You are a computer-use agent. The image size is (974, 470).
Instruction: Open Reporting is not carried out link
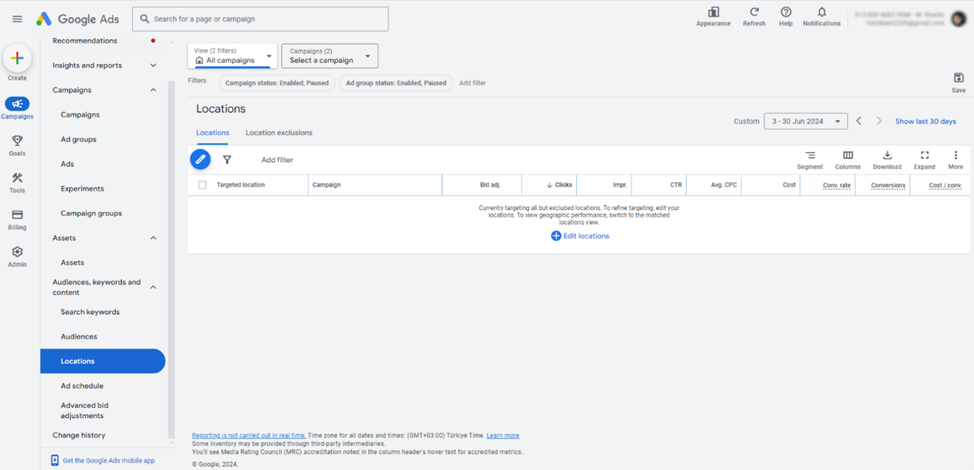(x=248, y=436)
